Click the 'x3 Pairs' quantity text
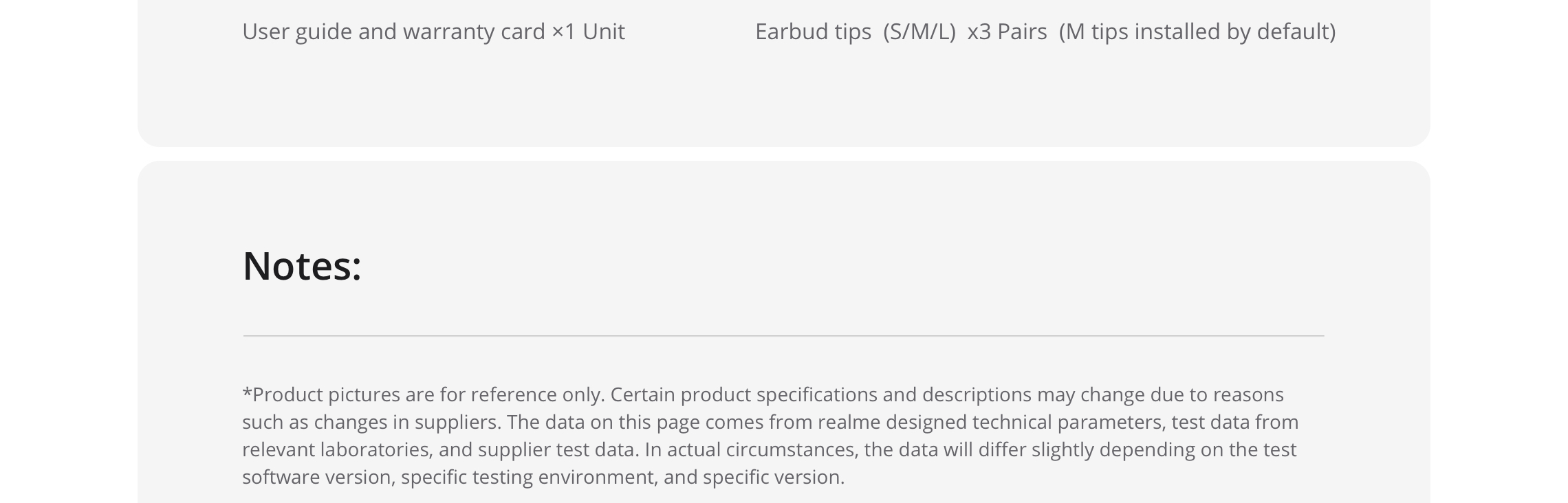 coord(1007,32)
